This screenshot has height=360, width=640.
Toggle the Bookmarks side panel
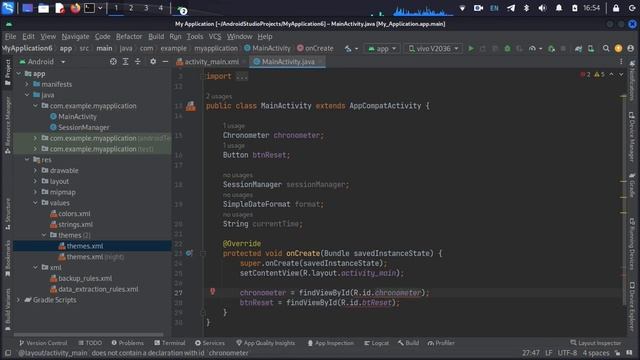pyautogui.click(x=8, y=258)
